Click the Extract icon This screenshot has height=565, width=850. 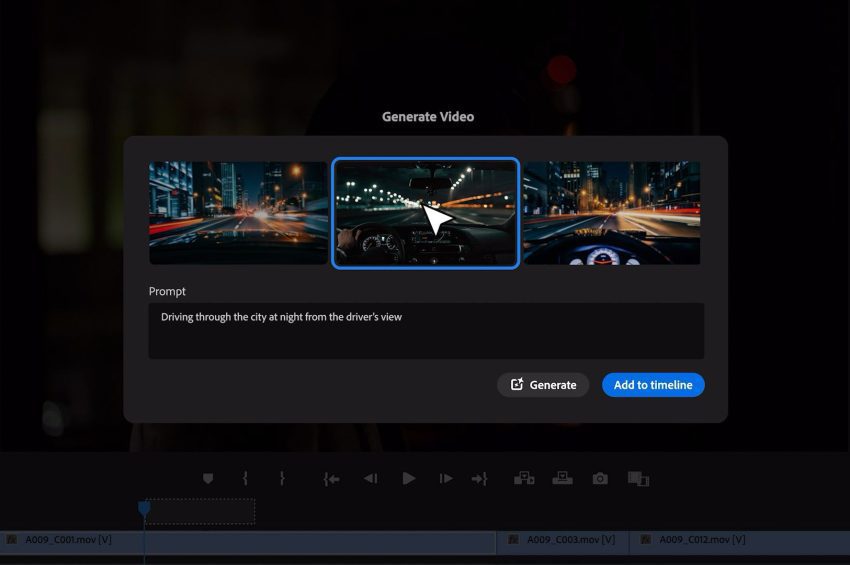point(562,479)
